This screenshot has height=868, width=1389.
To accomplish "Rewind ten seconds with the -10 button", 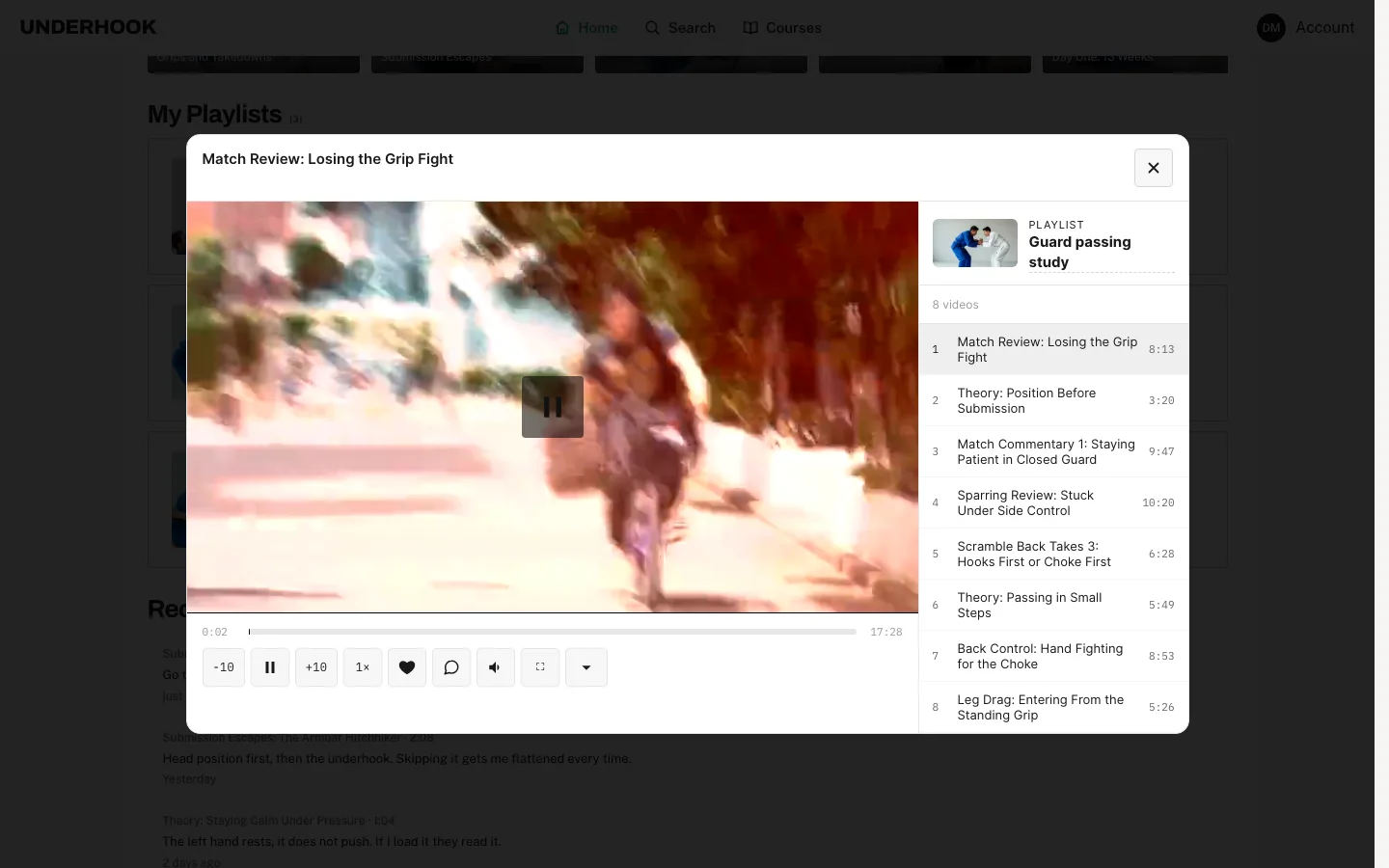I will pos(224,667).
